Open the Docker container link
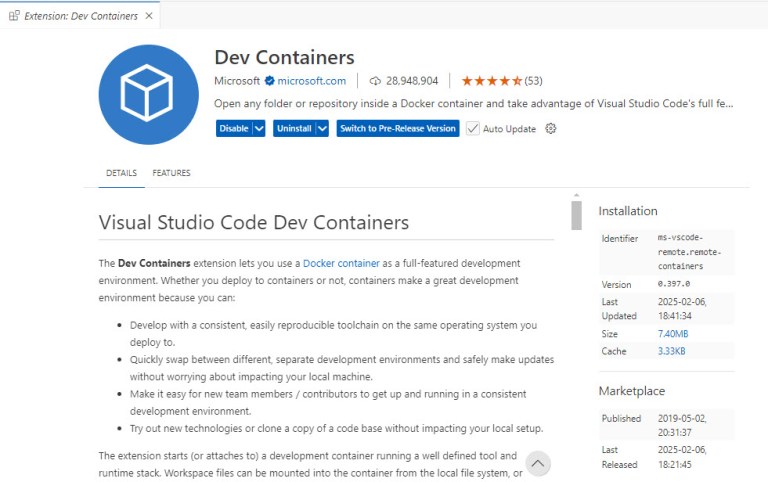The width and height of the screenshot is (768, 482). coord(341,263)
